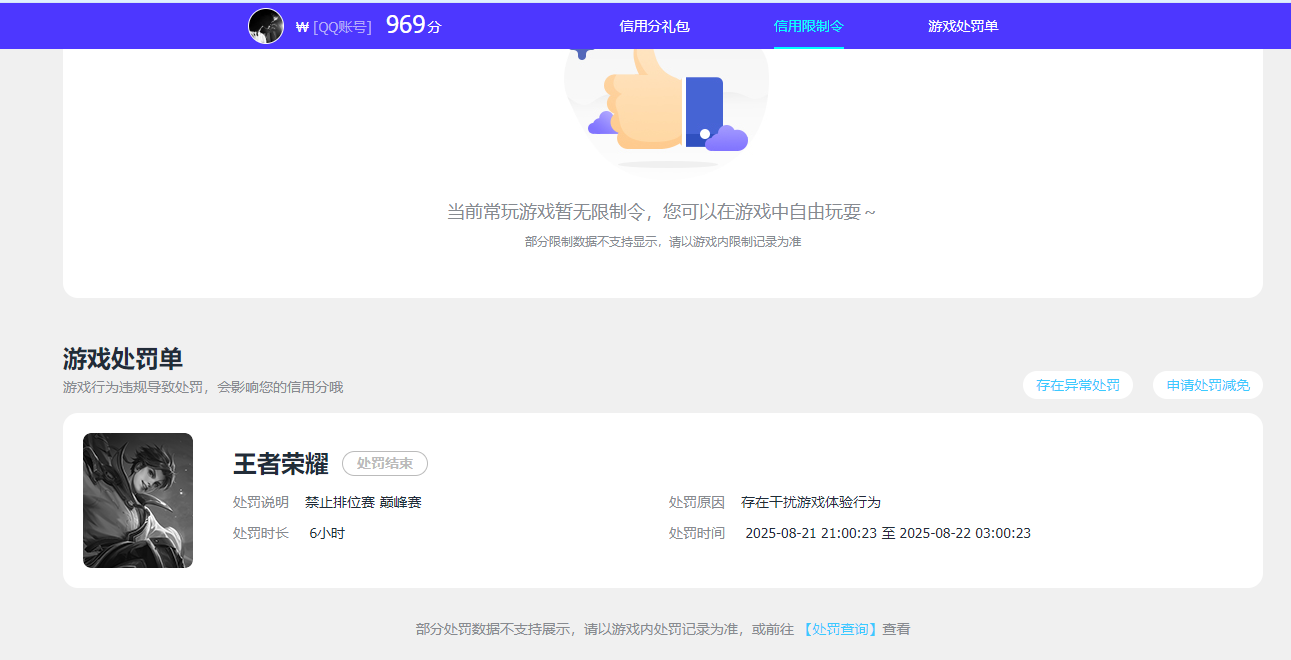Click the 处罚时长 label
Viewport: 1291px width, 660px height.
pos(261,533)
